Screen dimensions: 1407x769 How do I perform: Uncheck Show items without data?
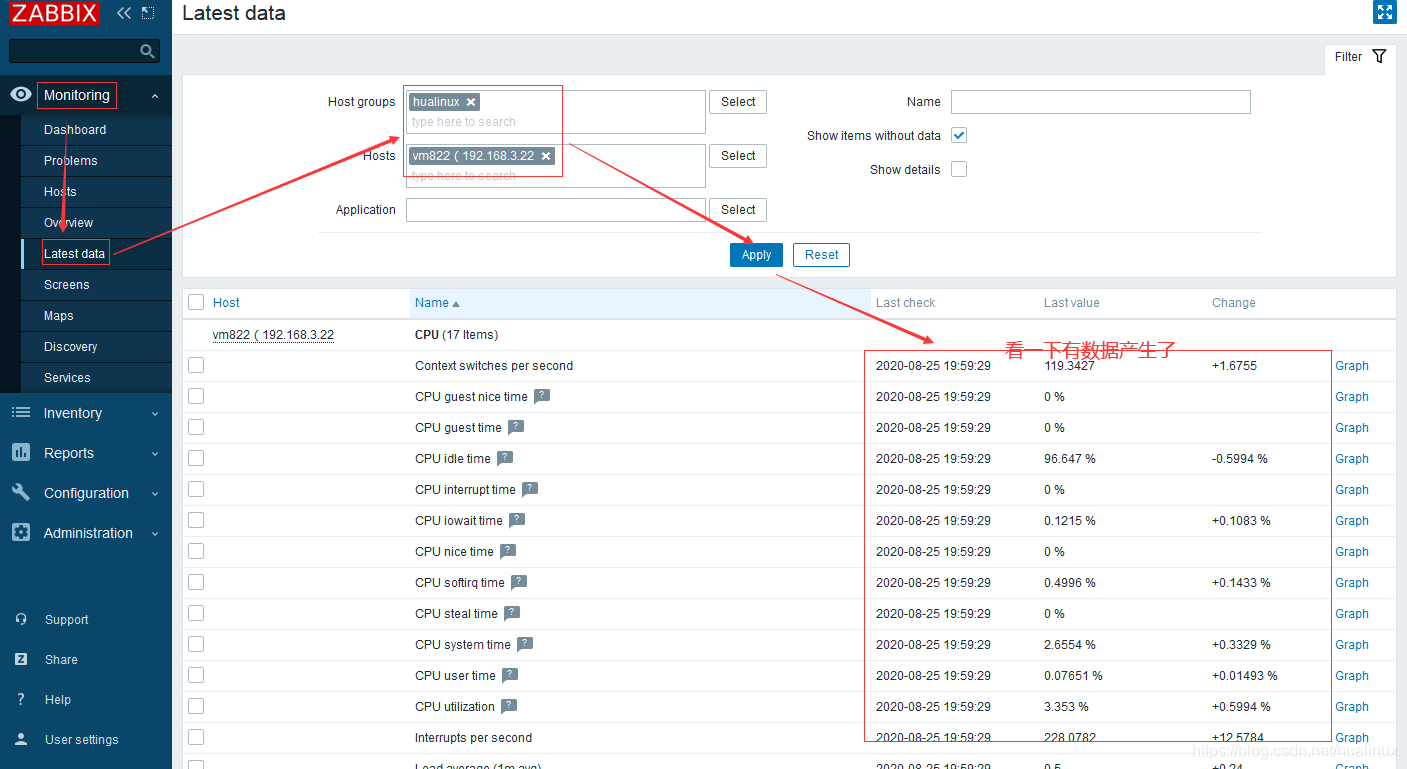tap(958, 135)
